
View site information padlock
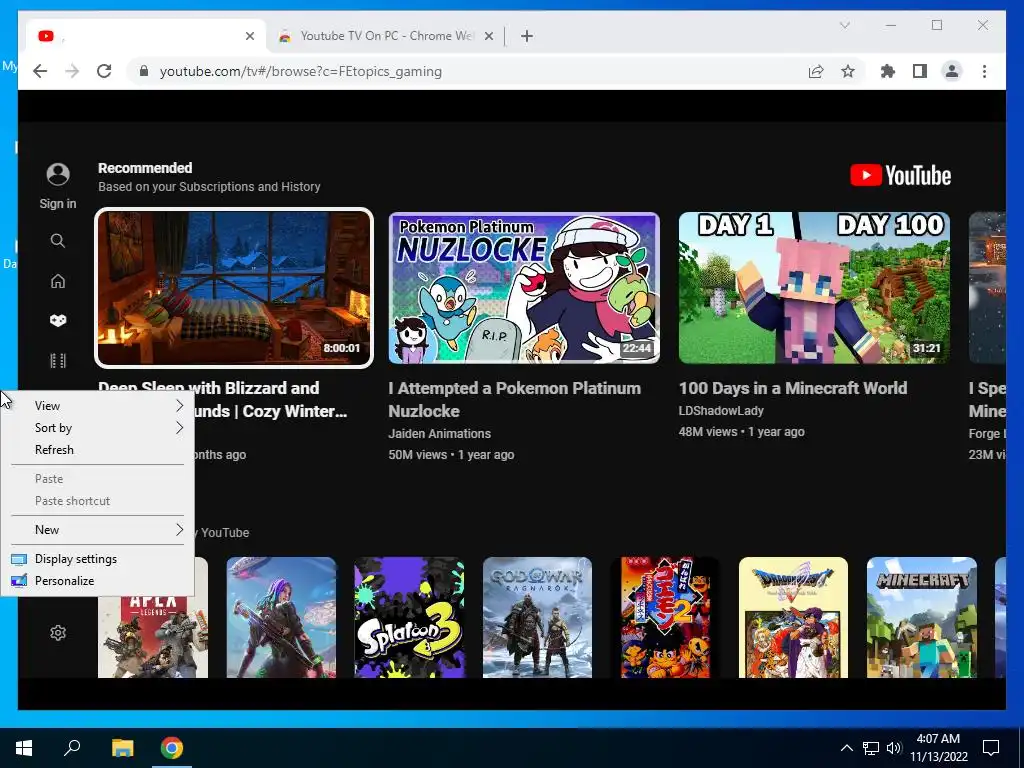[144, 71]
